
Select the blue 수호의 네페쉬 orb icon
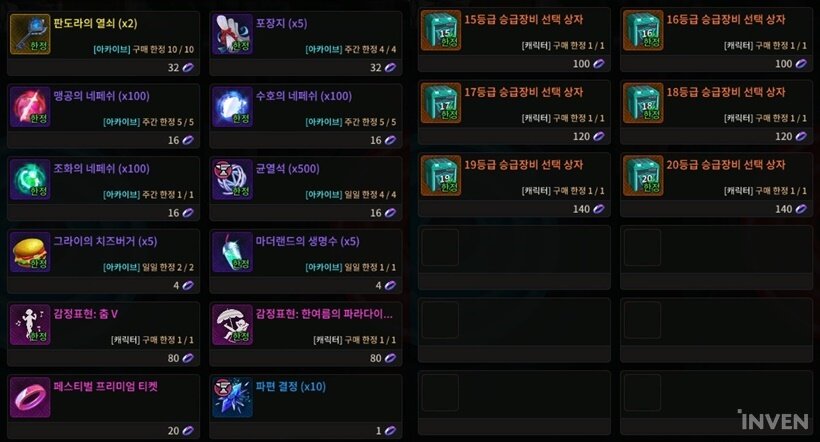(232, 107)
